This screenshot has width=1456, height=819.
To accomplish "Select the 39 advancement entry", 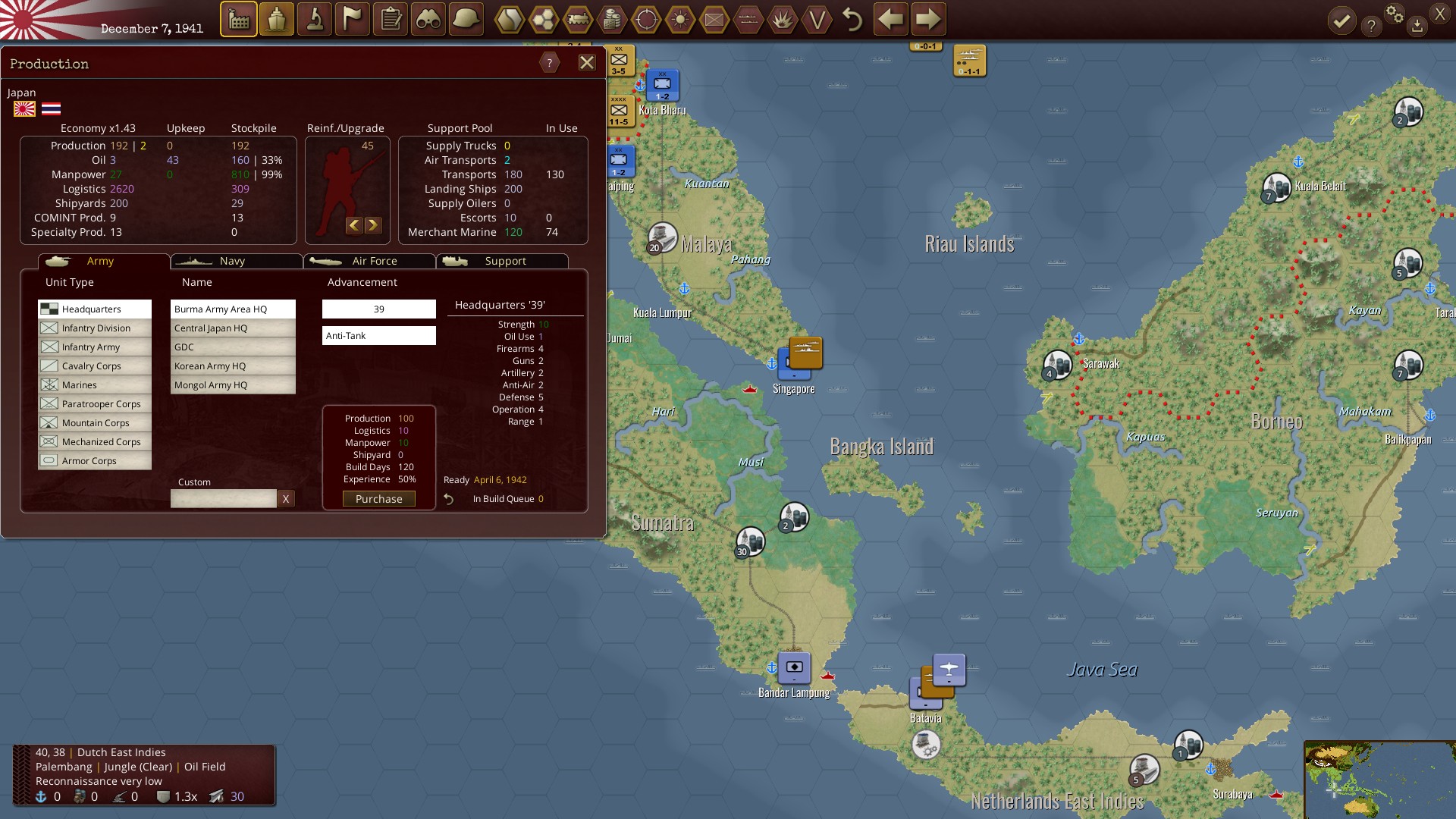I will (379, 309).
